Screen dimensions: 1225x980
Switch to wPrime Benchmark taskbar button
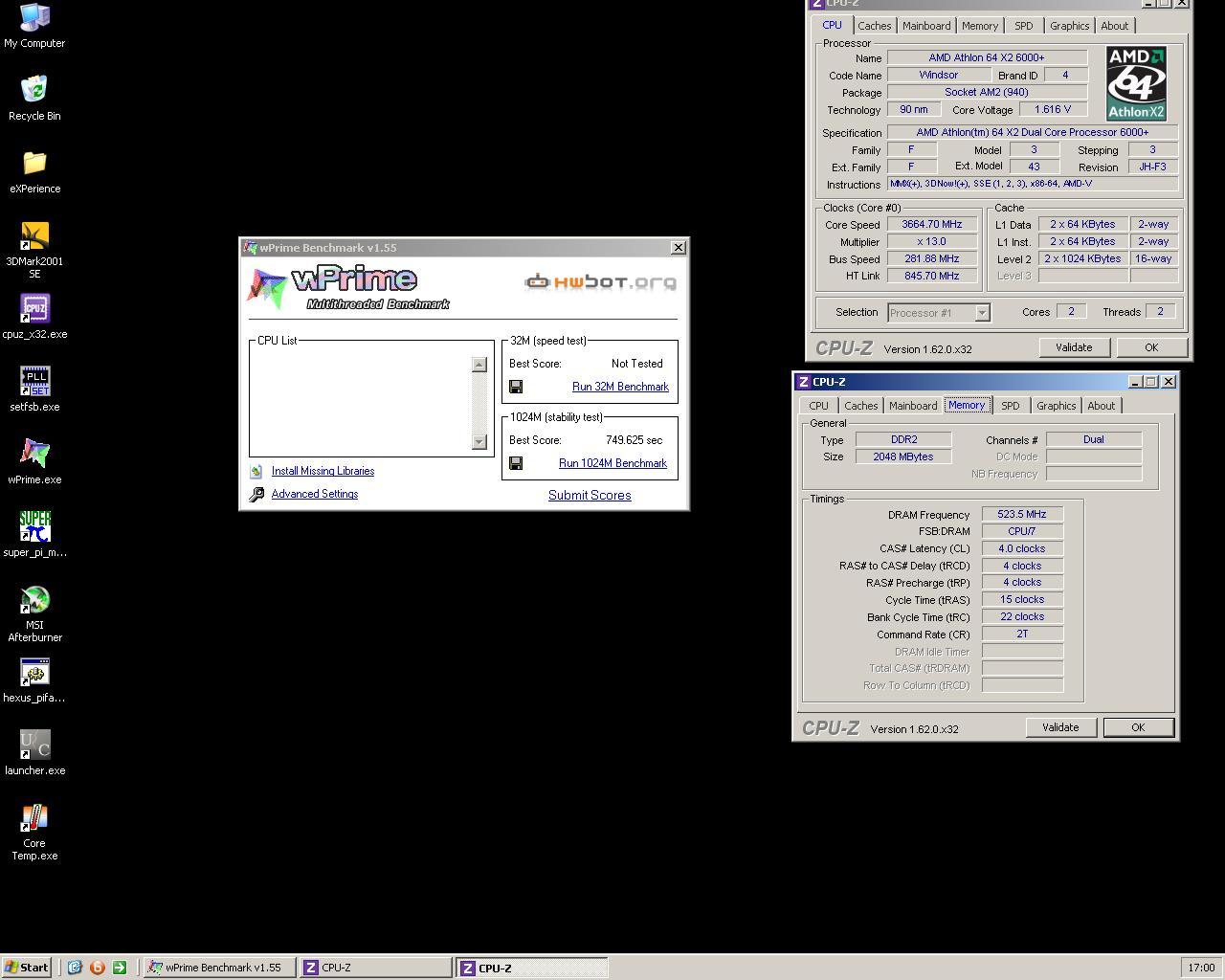pyautogui.click(x=219, y=968)
